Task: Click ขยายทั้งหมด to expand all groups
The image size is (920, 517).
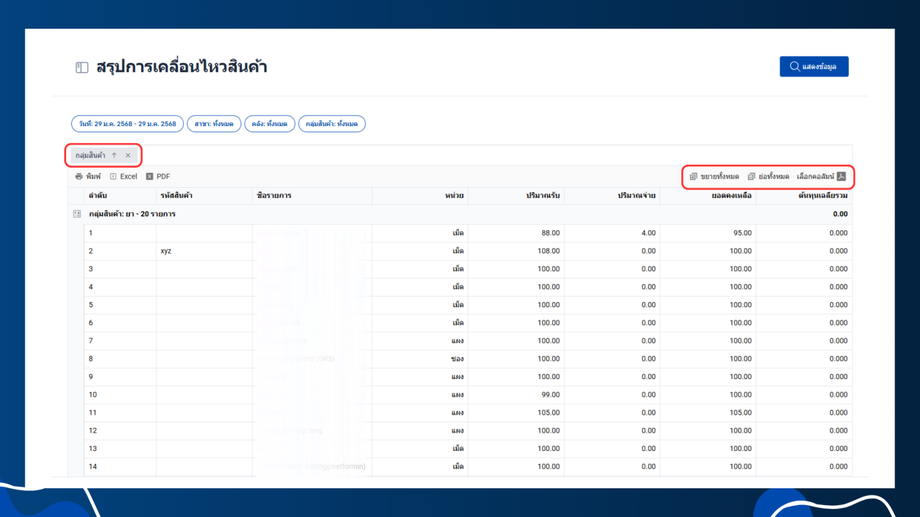Action: pos(714,176)
